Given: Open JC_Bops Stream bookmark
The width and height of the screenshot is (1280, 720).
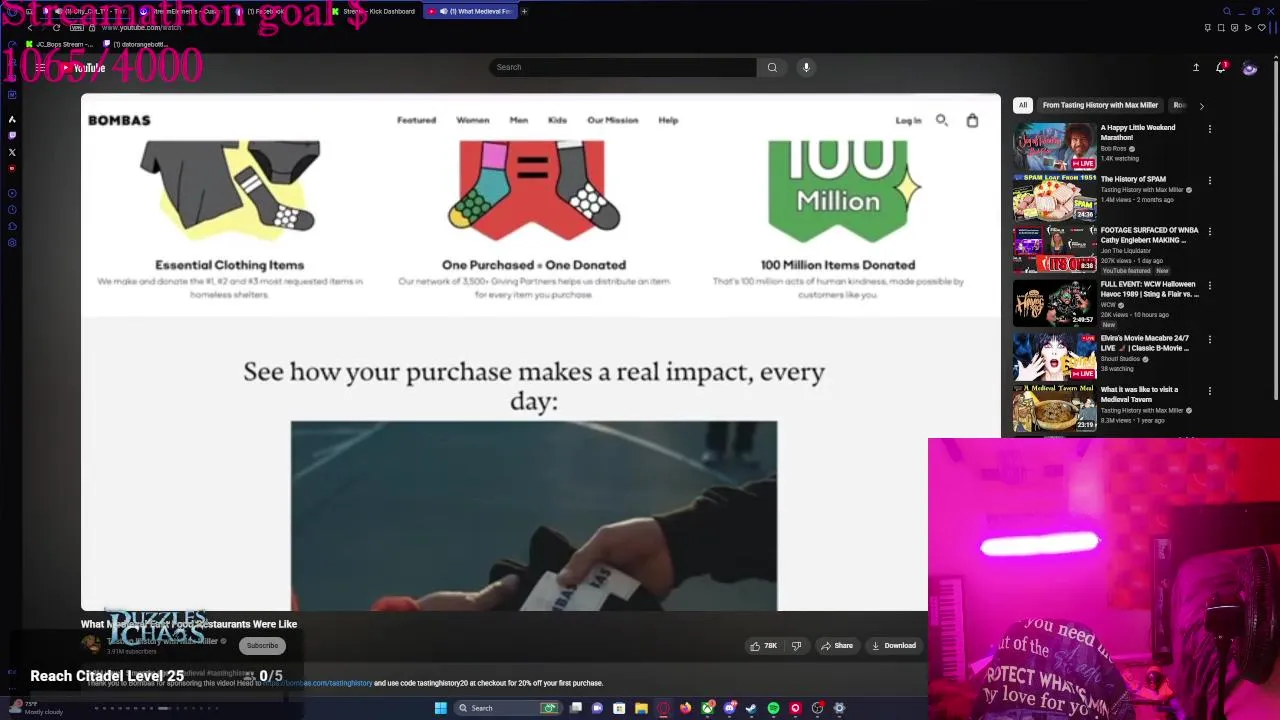Looking at the screenshot, I should pyautogui.click(x=59, y=44).
